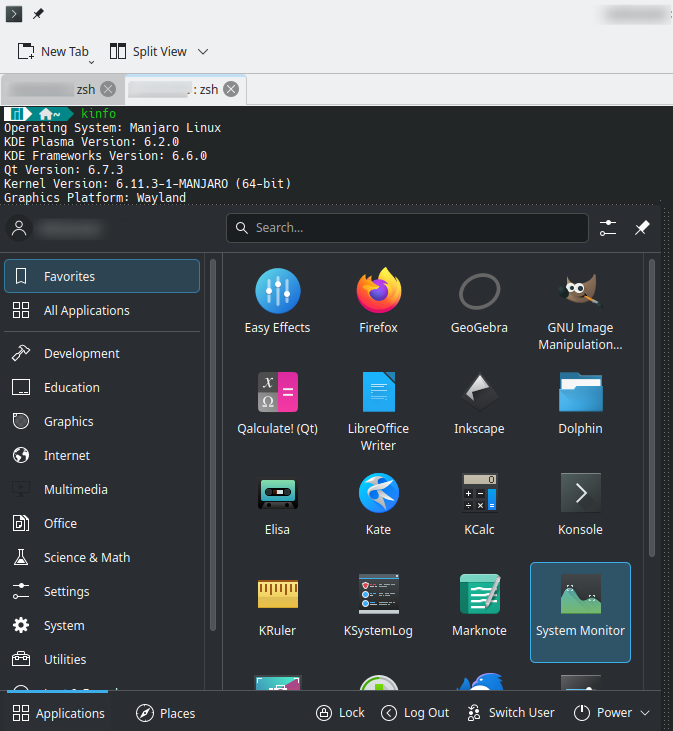Click the launcher Search field
This screenshot has width=673, height=731.
(x=407, y=228)
